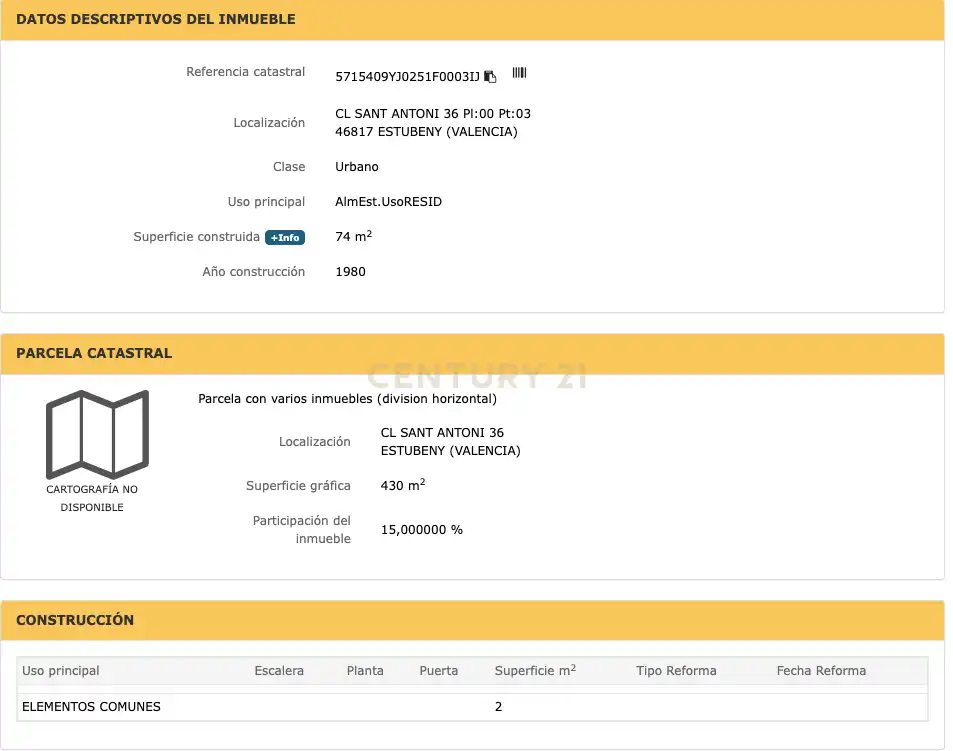Open the +Info badge for Superficie construida
Image resolution: width=953 pixels, height=751 pixels.
(x=284, y=238)
